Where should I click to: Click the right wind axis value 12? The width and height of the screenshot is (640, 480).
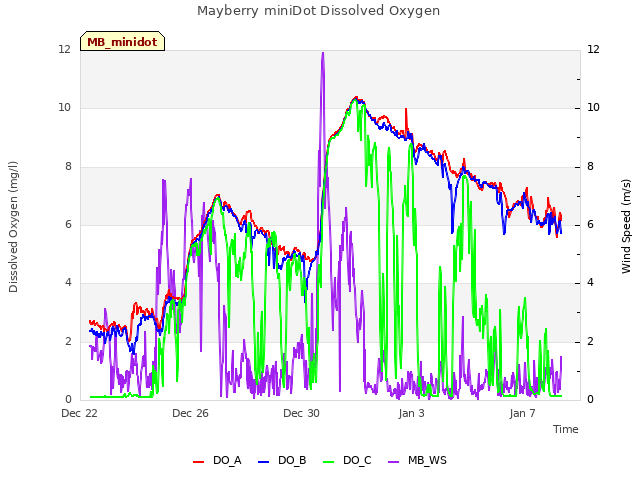pos(593,49)
